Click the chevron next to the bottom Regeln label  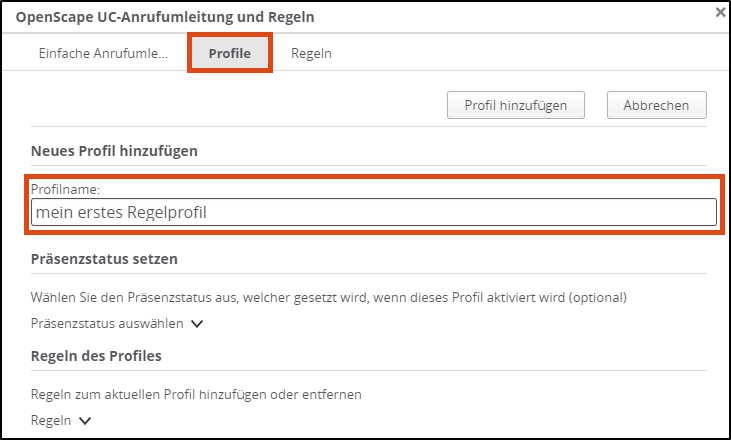[x=85, y=422]
